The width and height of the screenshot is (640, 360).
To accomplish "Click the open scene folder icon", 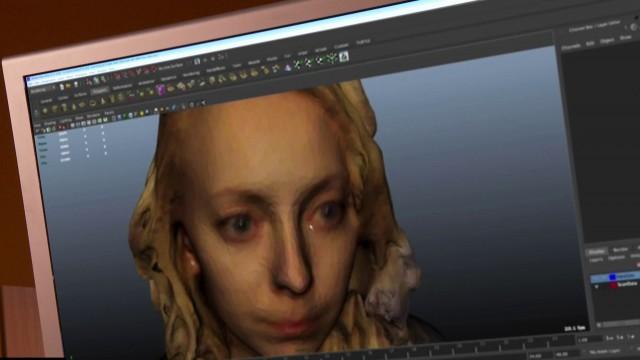I will tap(68, 85).
